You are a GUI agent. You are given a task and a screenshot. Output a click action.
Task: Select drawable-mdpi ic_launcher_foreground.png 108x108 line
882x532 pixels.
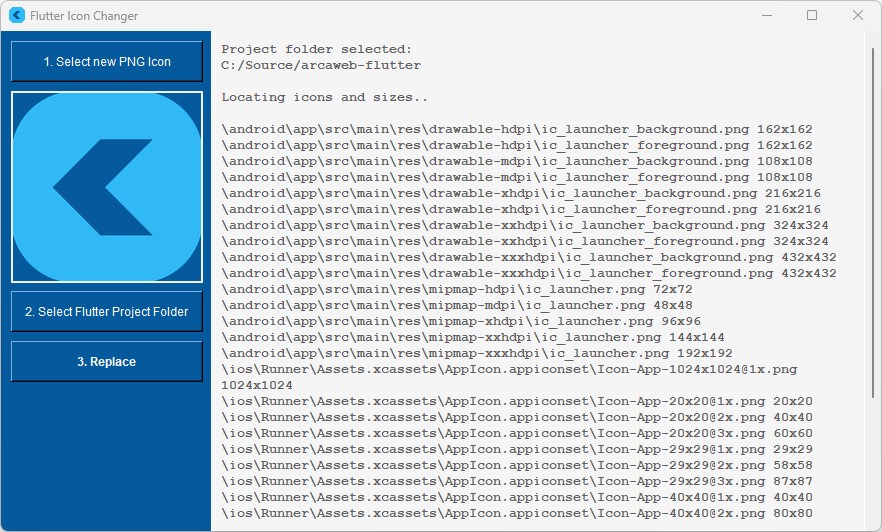pos(517,177)
